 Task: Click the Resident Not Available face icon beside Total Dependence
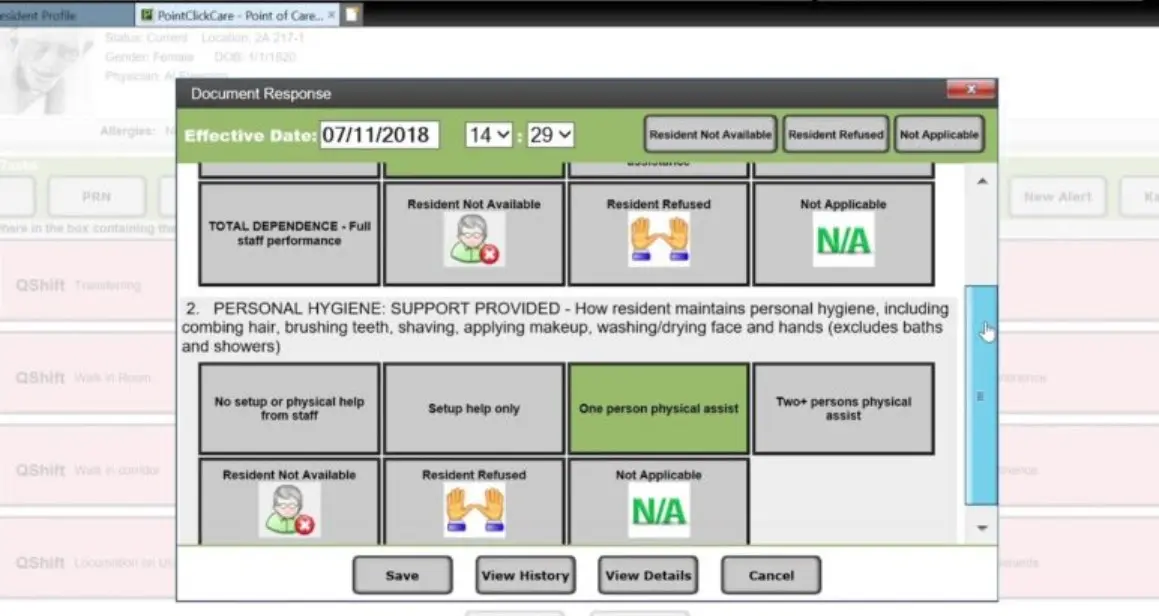pyautogui.click(x=473, y=242)
